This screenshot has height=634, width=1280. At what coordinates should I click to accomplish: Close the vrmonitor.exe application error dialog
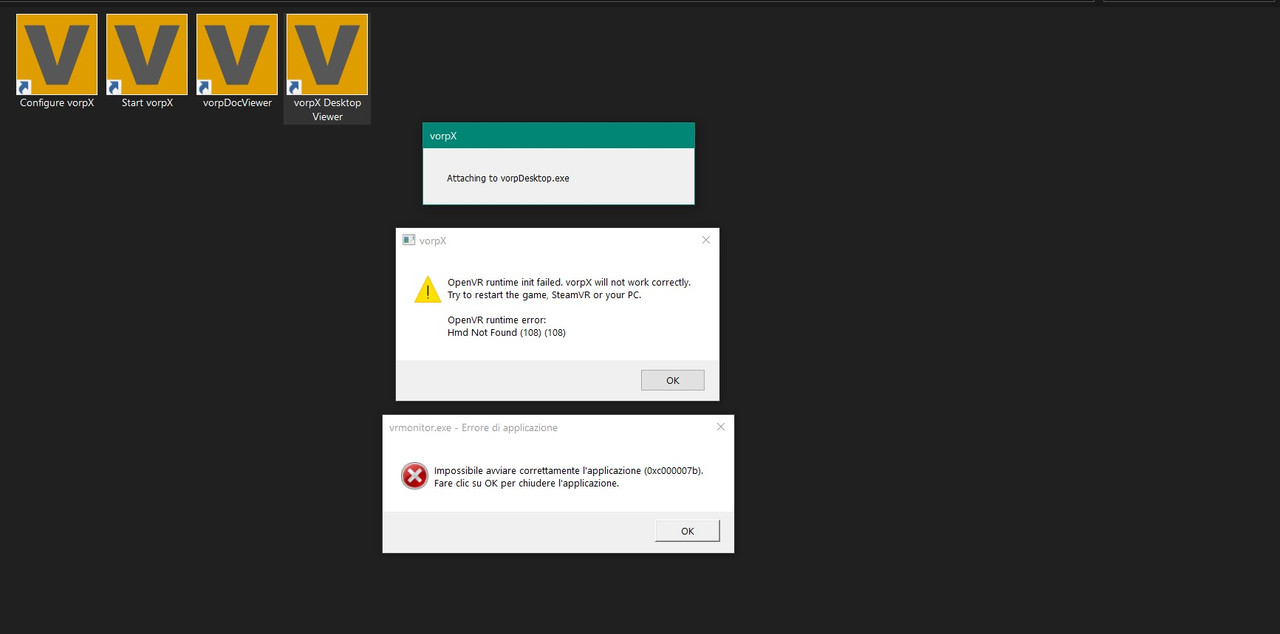pos(721,427)
